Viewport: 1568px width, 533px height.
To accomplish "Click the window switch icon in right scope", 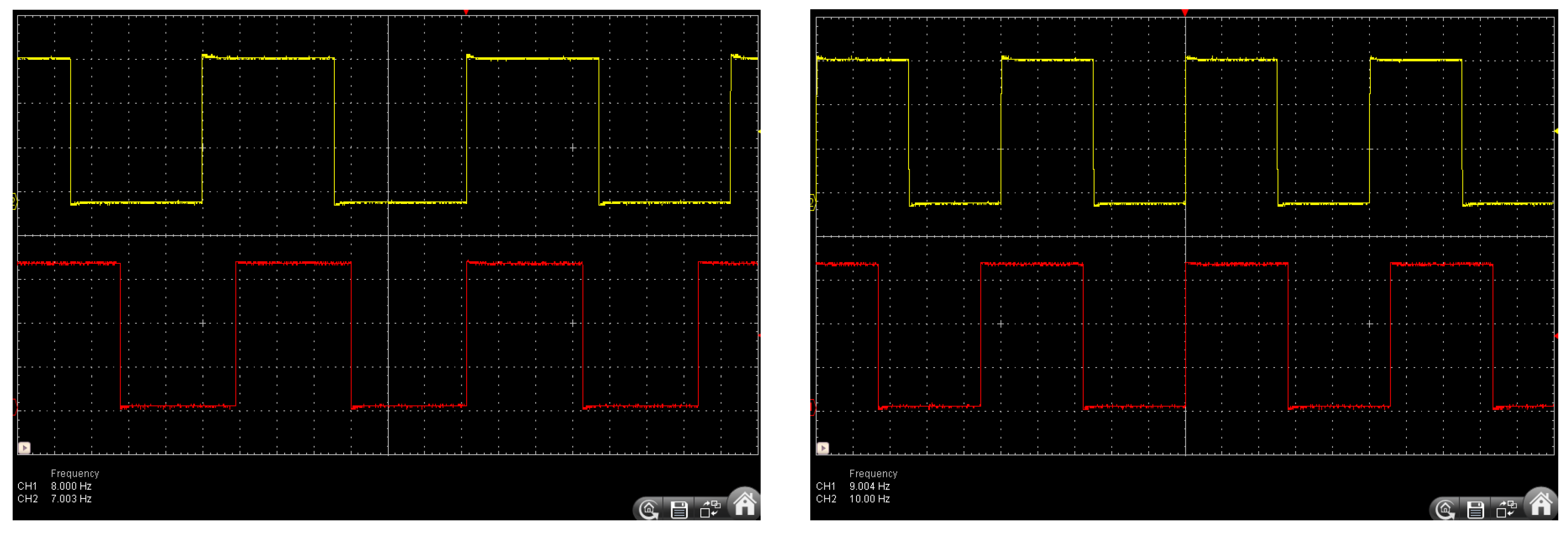I will (1507, 509).
